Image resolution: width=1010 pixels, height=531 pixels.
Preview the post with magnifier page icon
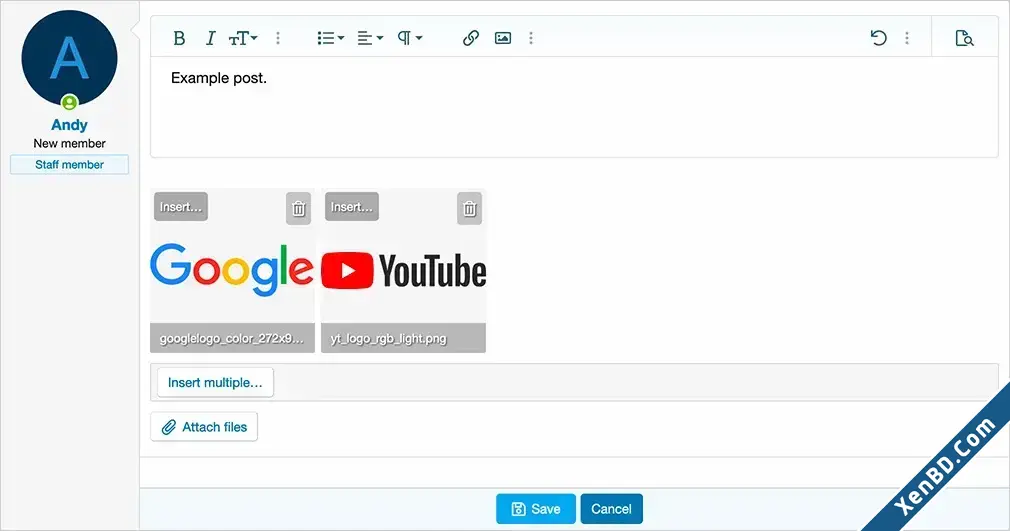[964, 38]
